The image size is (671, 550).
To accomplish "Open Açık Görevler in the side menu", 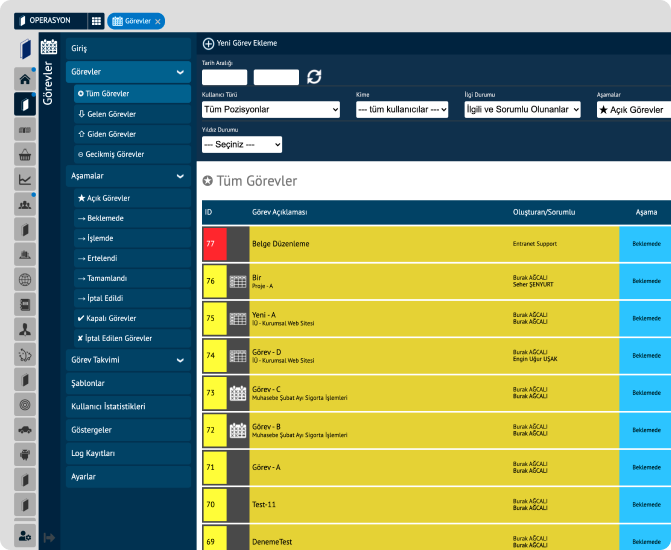I will (132, 198).
